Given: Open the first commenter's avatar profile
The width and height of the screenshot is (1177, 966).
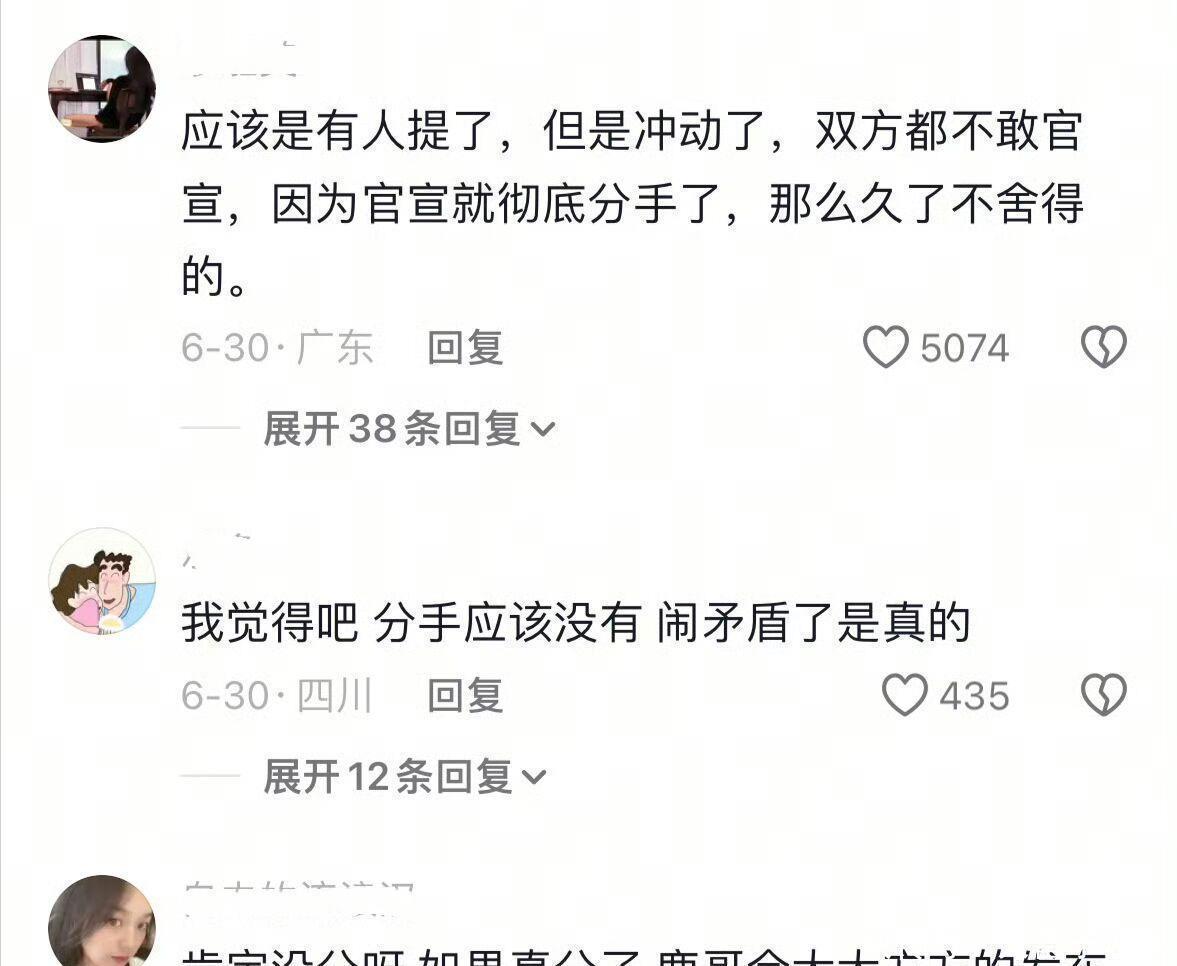Looking at the screenshot, I should [102, 89].
